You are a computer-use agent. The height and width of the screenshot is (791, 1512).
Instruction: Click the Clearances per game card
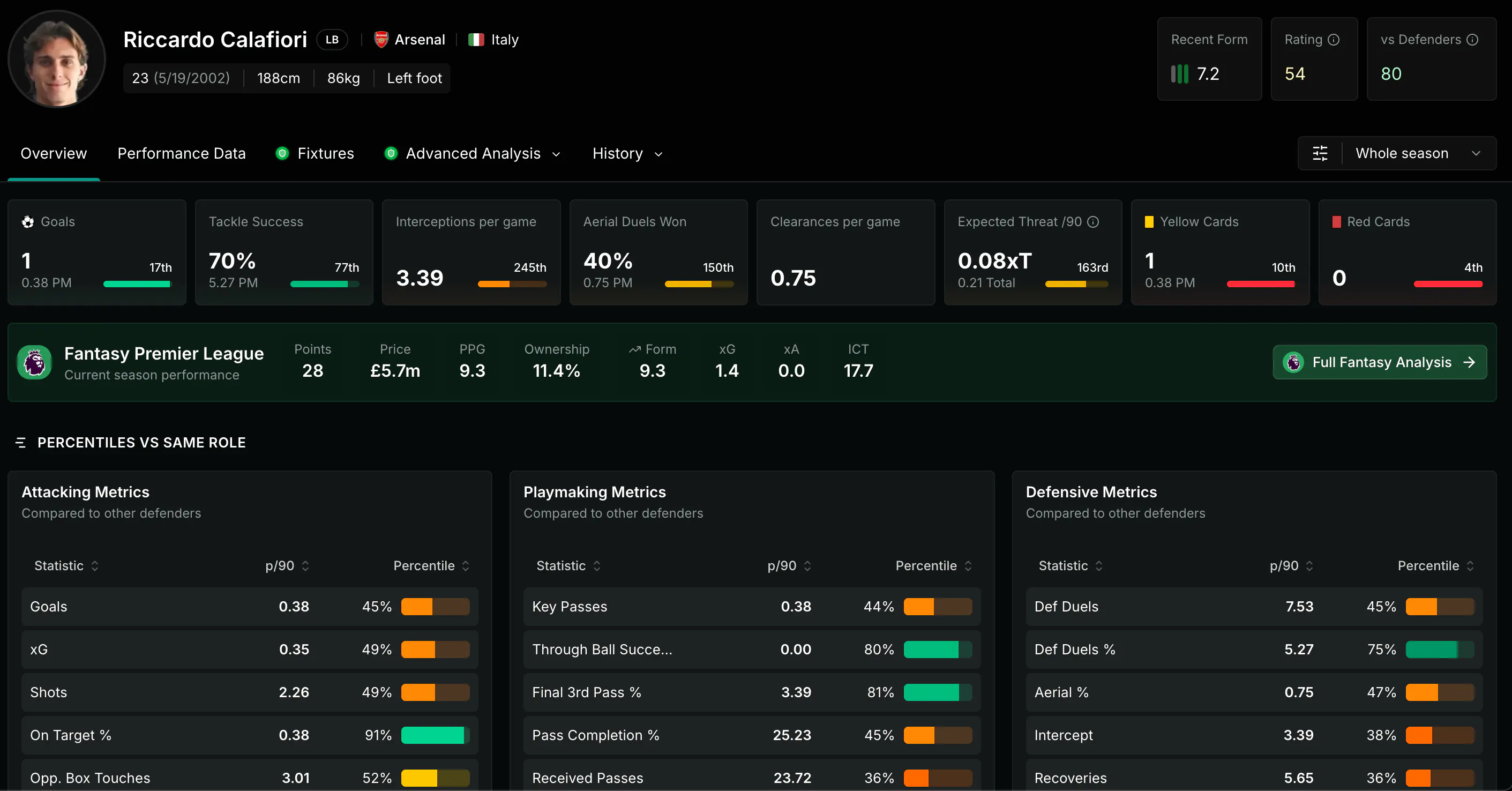[x=846, y=252]
